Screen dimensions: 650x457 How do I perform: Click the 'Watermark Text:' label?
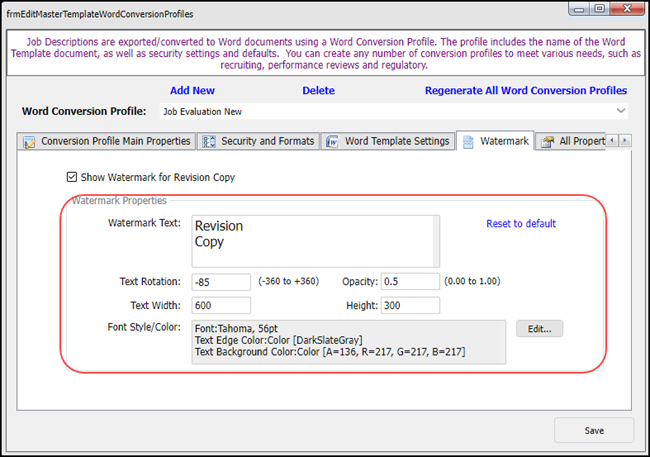[144, 223]
